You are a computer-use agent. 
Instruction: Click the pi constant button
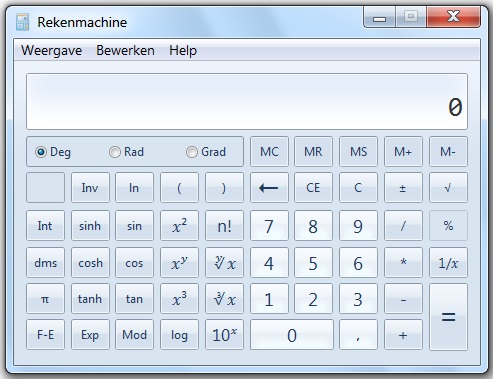coord(45,299)
